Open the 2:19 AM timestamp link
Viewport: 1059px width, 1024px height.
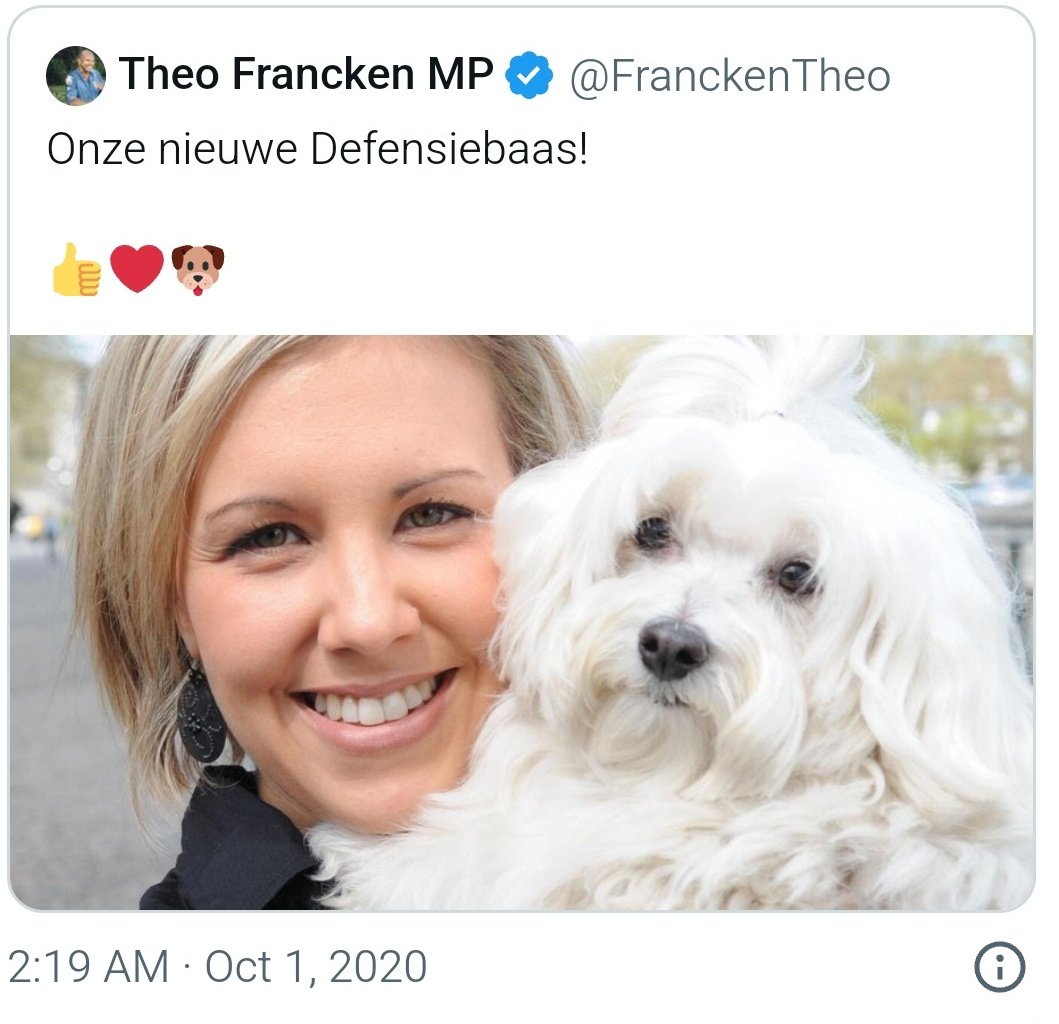[88, 967]
